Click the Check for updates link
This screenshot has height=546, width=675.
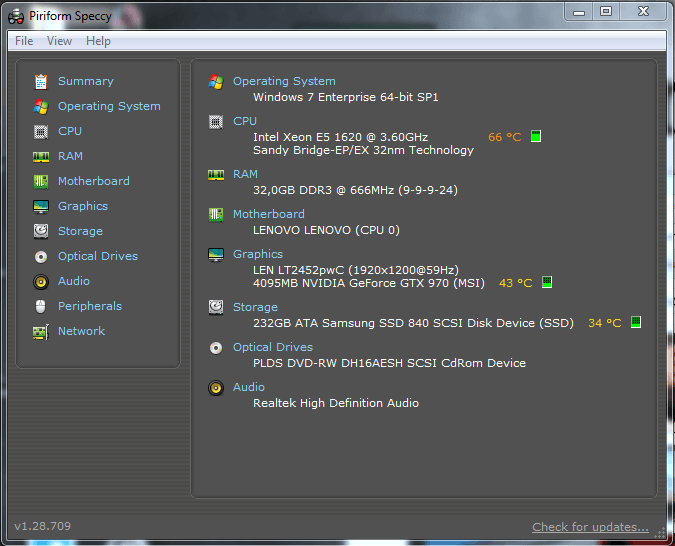pyautogui.click(x=590, y=527)
